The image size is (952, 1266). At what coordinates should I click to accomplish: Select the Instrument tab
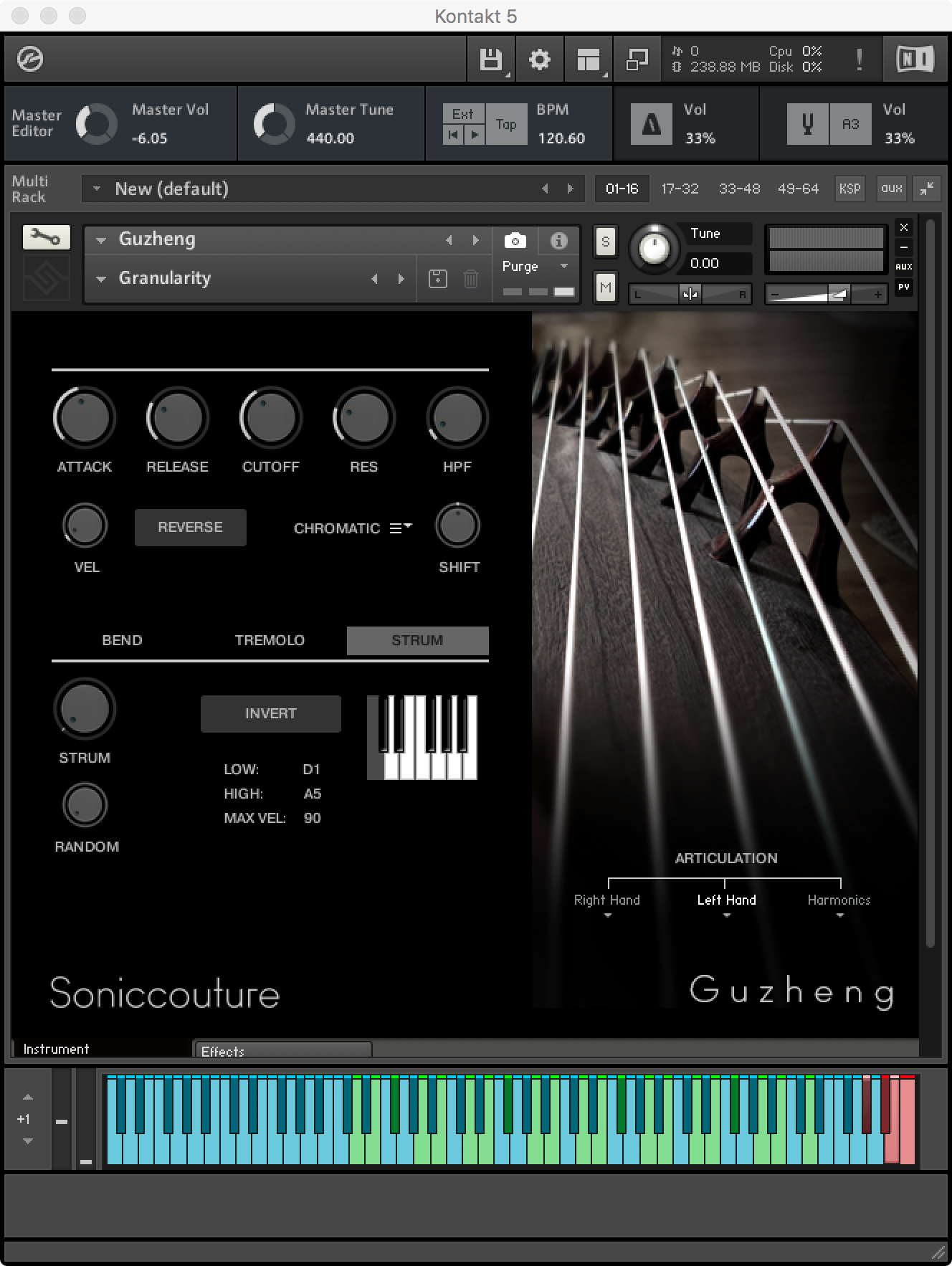click(103, 1049)
